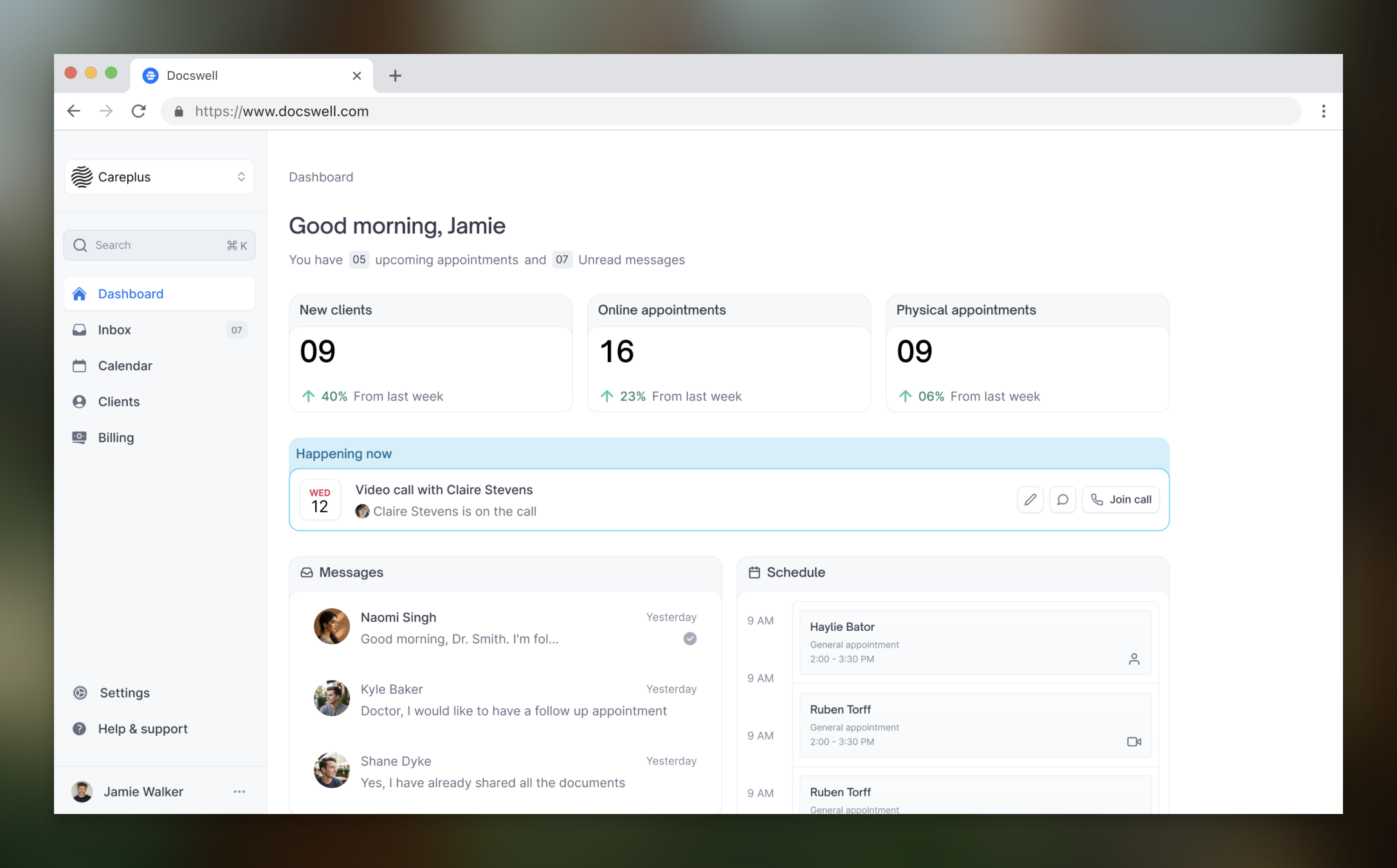Viewport: 1397px width, 868px height.
Task: Click Naomi Singh's avatar photo
Action: (x=332, y=626)
